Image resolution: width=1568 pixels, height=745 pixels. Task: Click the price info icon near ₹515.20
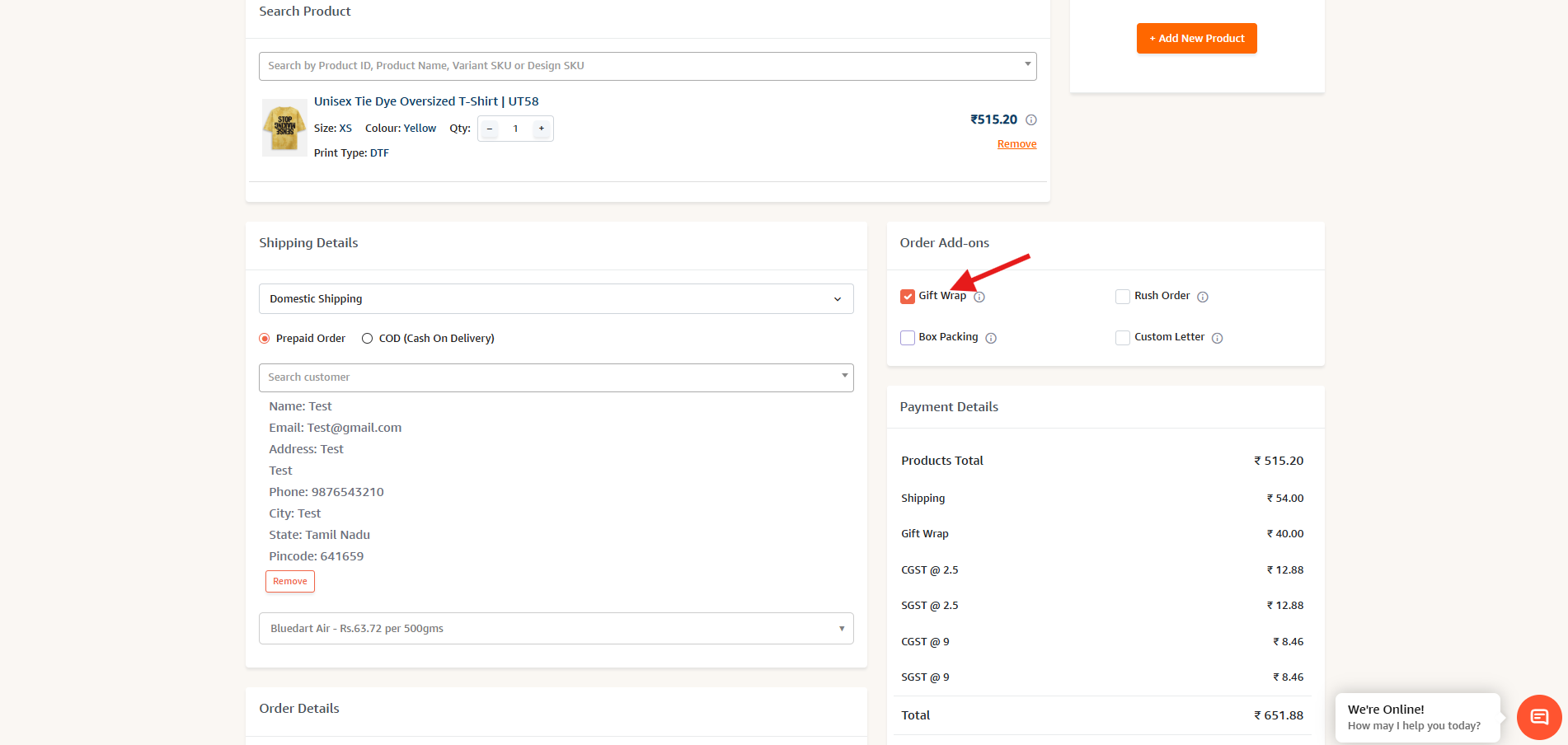(1031, 120)
